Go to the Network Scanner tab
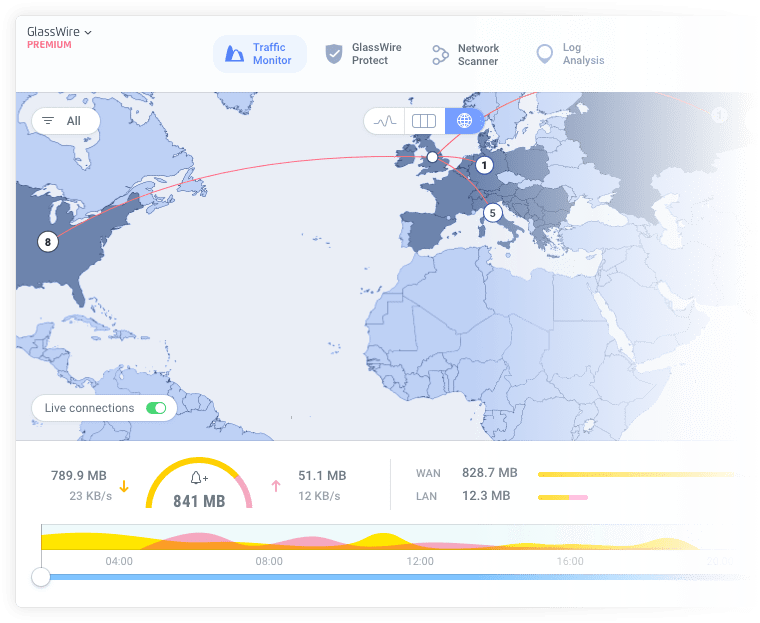The width and height of the screenshot is (760, 623). click(465, 54)
